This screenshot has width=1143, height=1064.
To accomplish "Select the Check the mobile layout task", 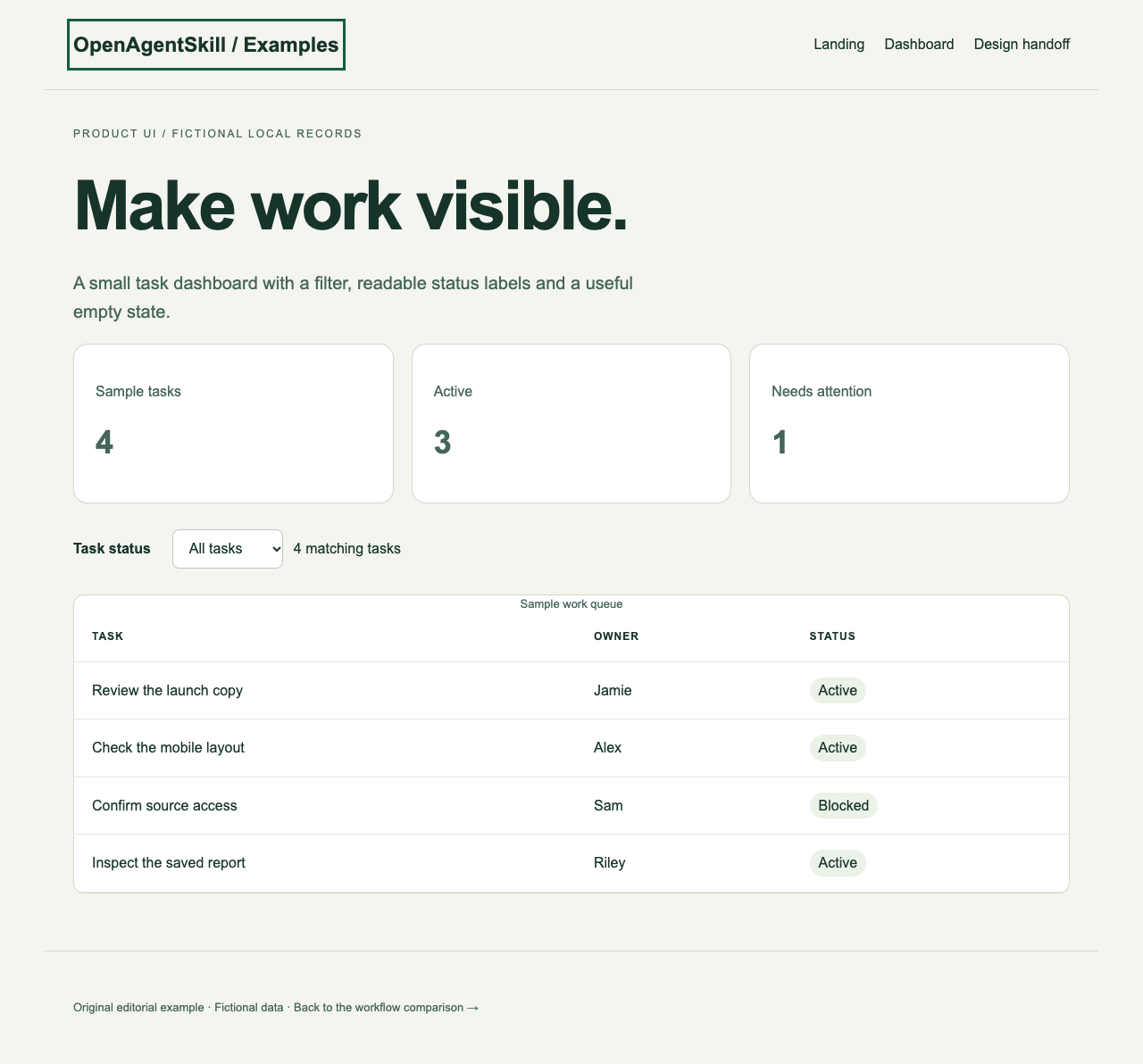I will pos(168,748).
